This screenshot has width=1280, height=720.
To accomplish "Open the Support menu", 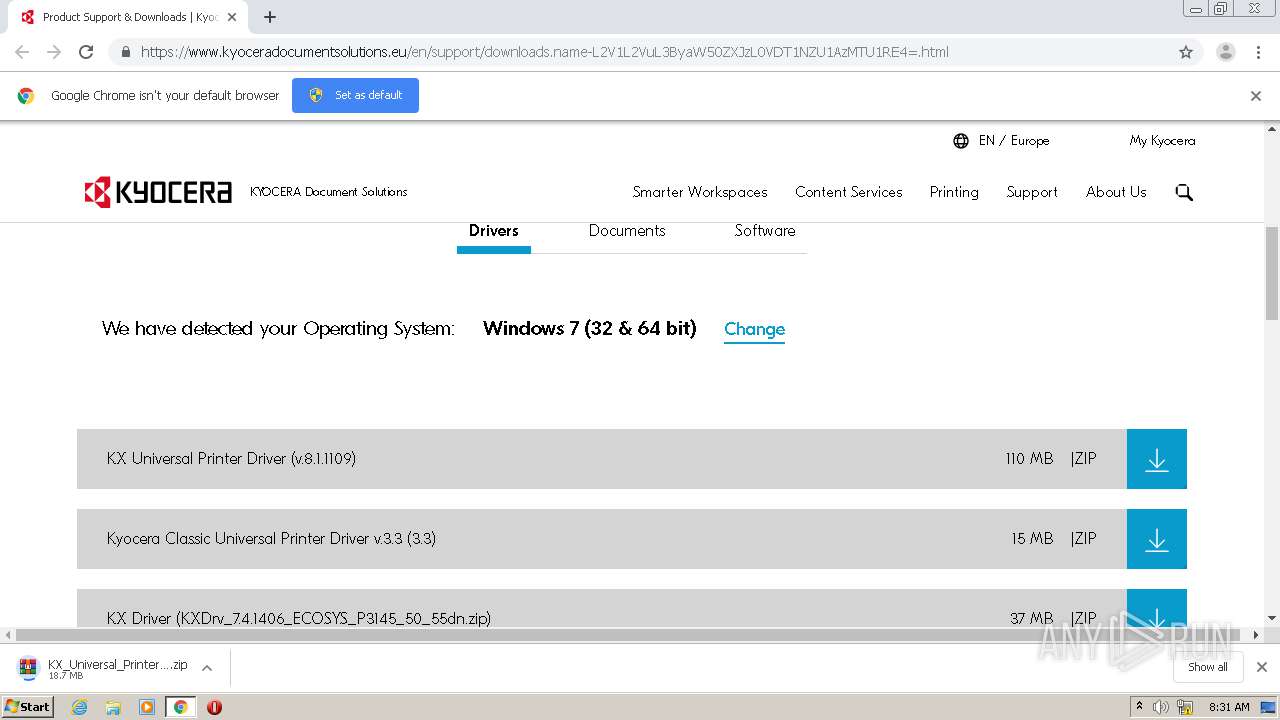I will pyautogui.click(x=1032, y=192).
